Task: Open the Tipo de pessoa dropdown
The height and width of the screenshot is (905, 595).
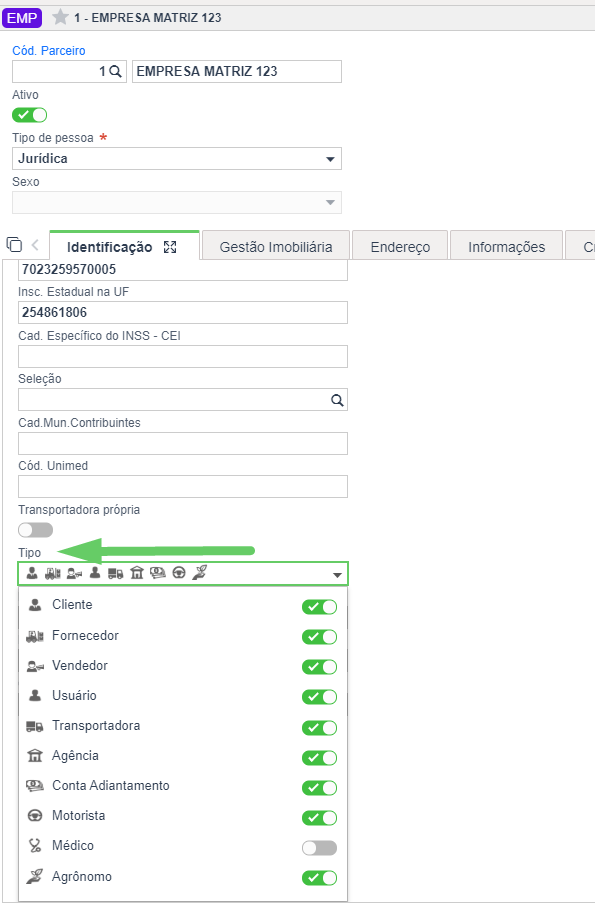Action: coord(177,159)
